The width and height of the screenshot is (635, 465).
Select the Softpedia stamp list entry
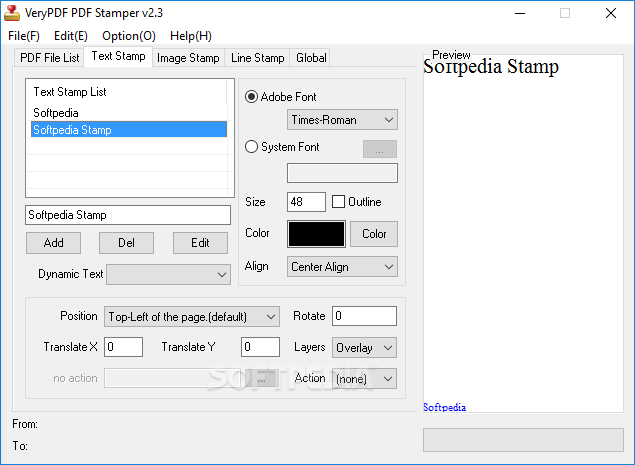[x=129, y=113]
